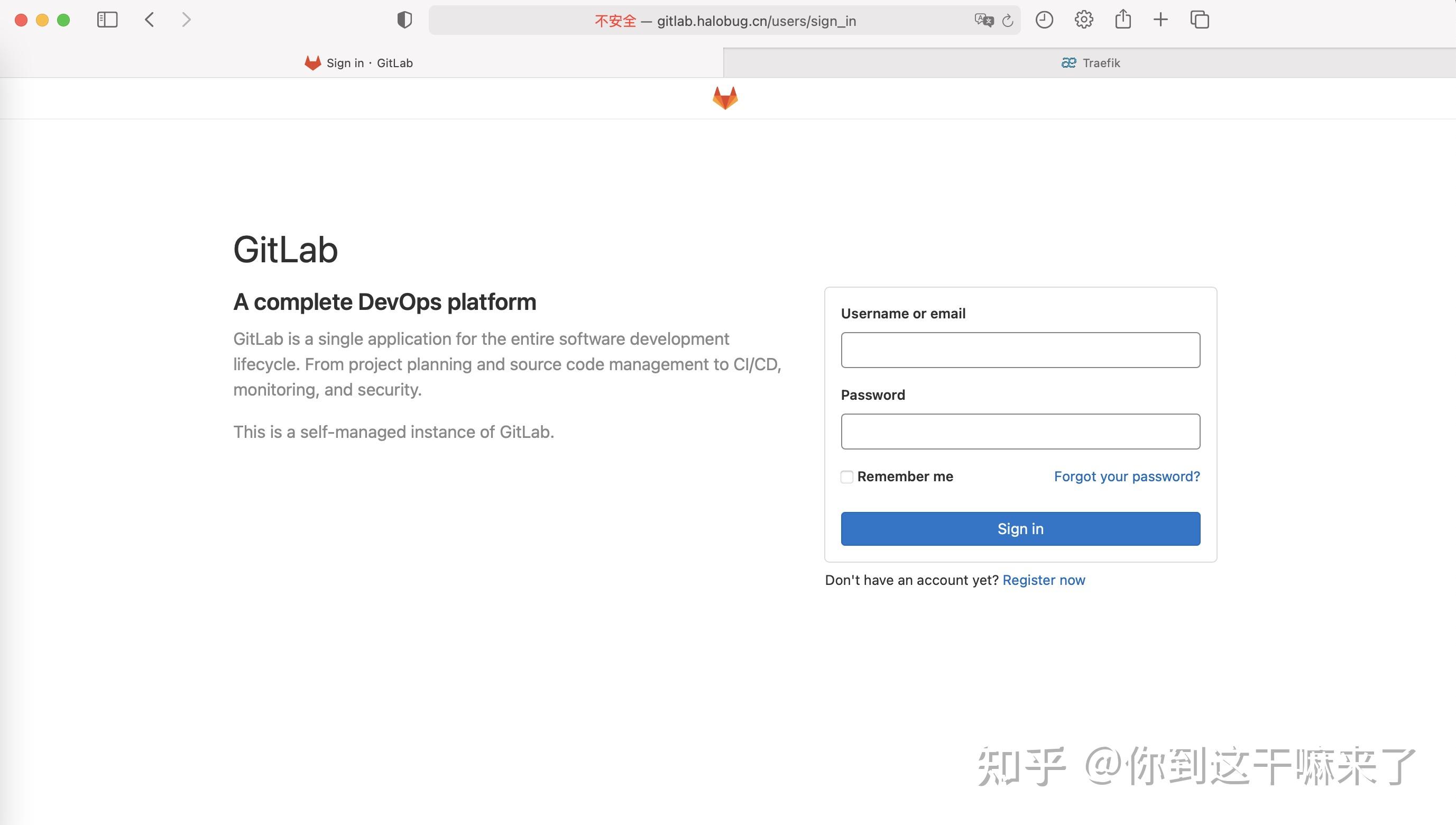Click the privacy shield icon

point(403,19)
